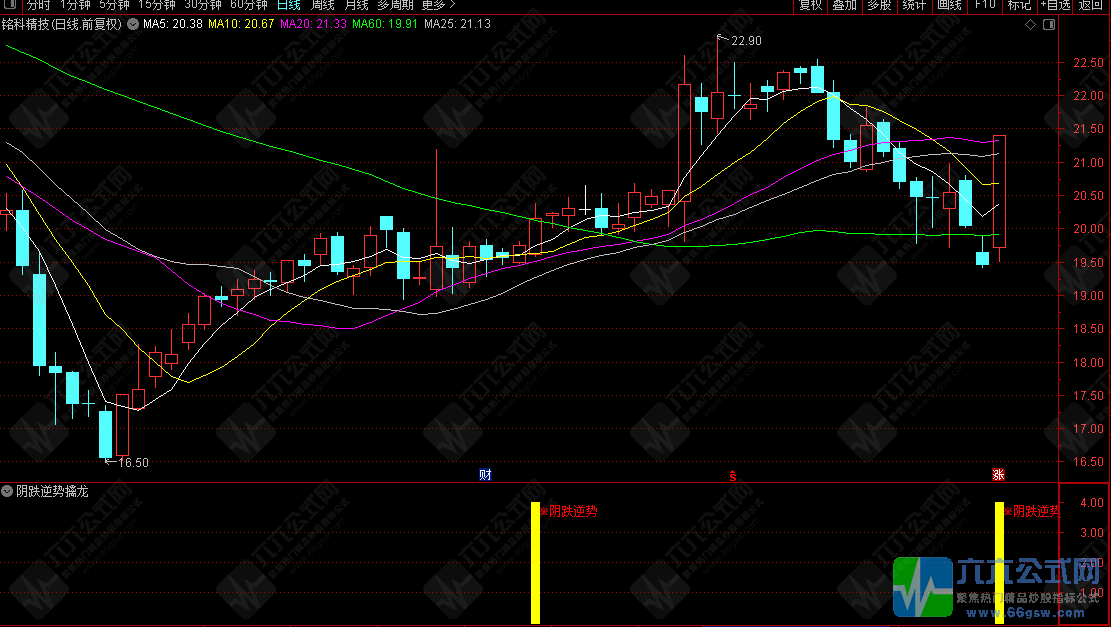
Task: Activate the 画线 drawing tool button
Action: click(x=949, y=5)
